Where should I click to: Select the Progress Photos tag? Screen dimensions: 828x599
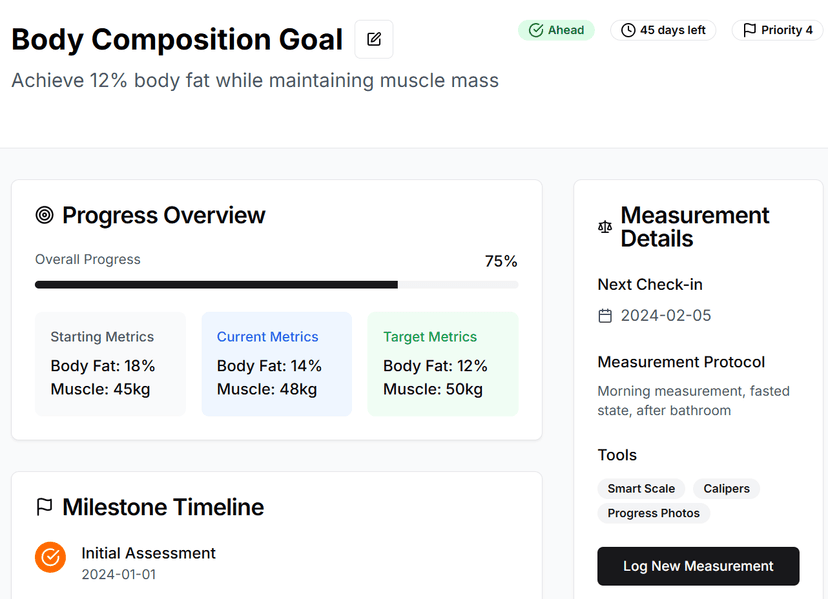click(653, 513)
